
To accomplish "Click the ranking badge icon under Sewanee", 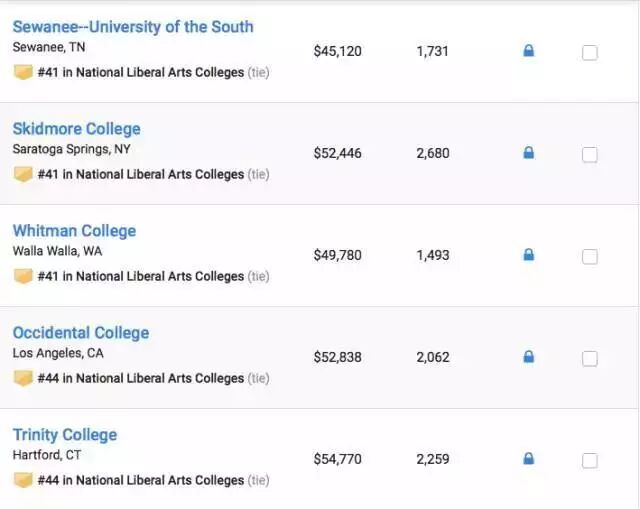I will (x=23, y=72).
